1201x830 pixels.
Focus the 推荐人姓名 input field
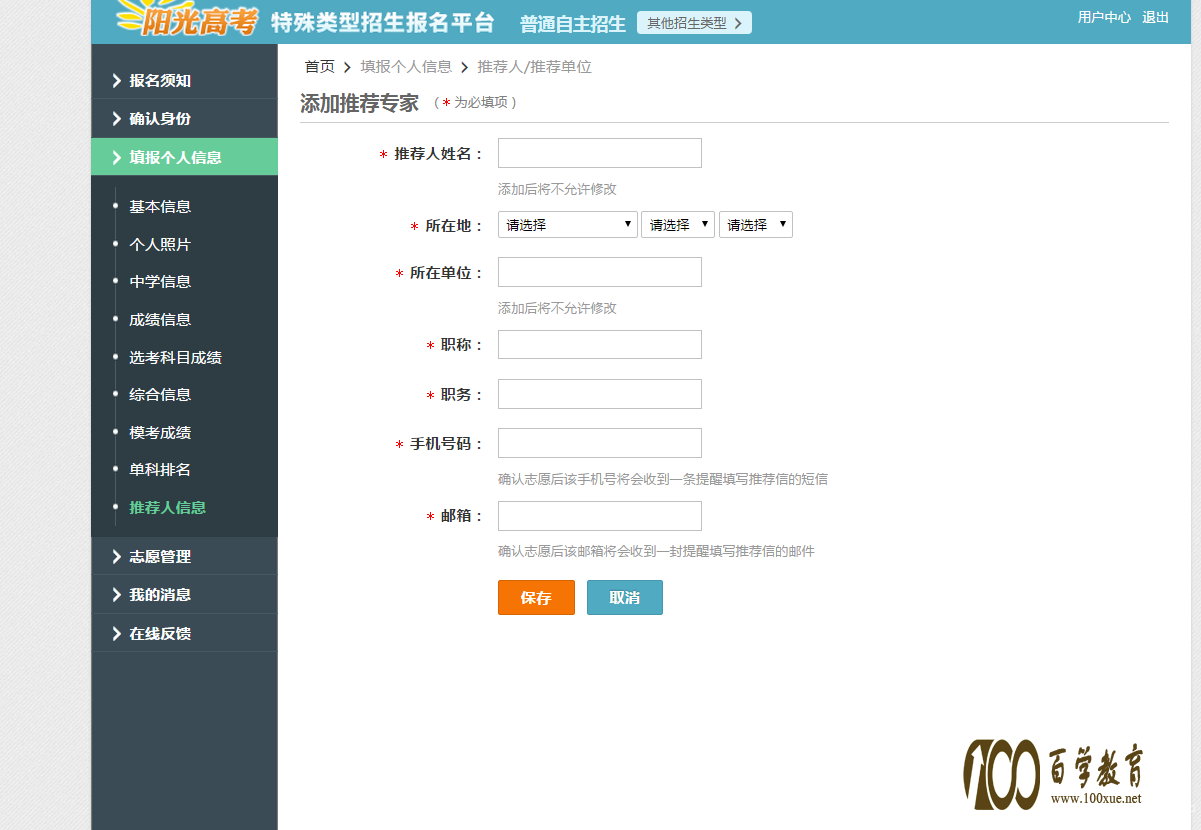(x=600, y=153)
